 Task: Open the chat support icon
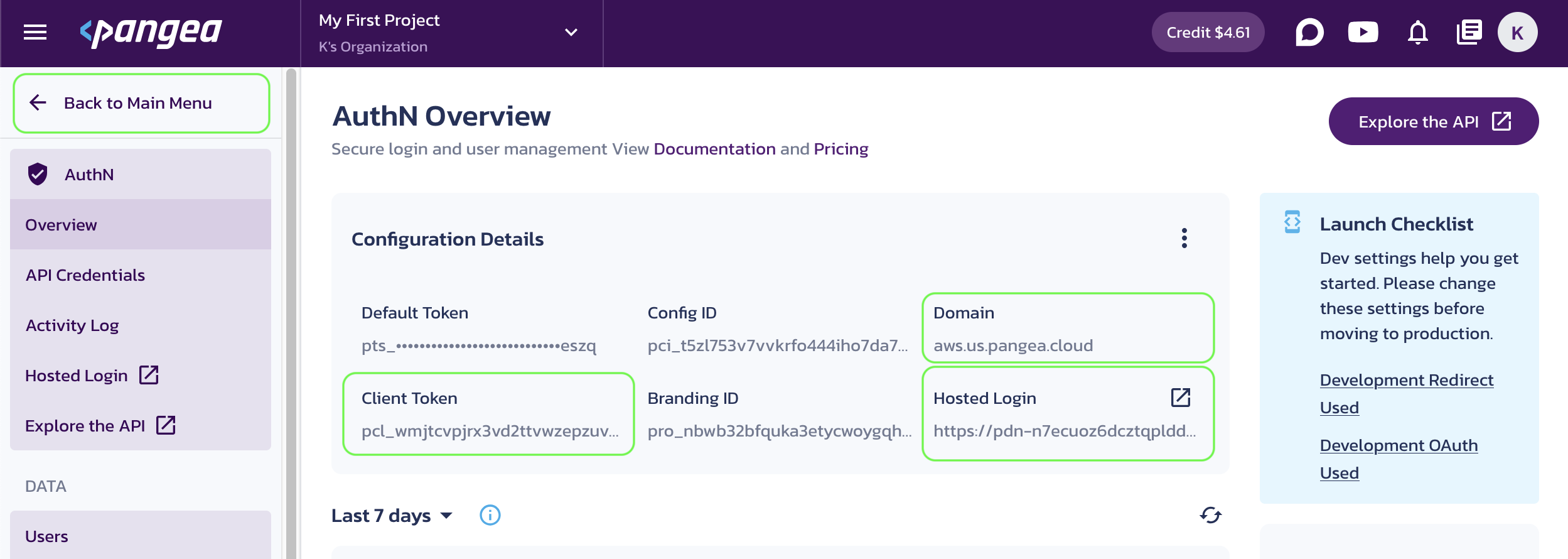pos(1309,32)
